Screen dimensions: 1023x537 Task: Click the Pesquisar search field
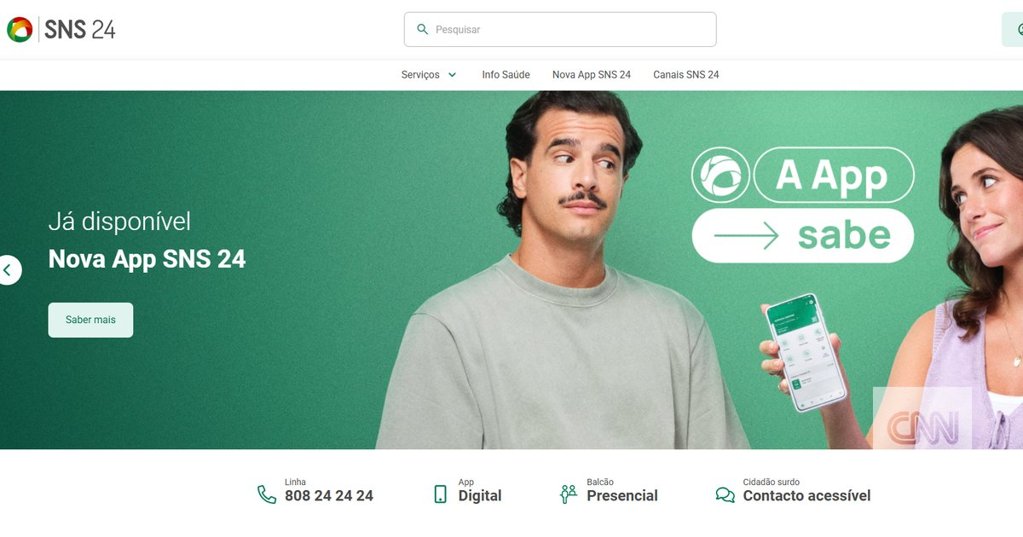point(560,29)
